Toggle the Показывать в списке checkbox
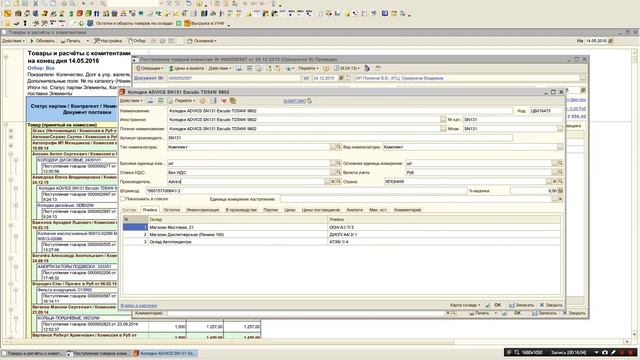Viewport: 640px width, 360px height. [122, 199]
